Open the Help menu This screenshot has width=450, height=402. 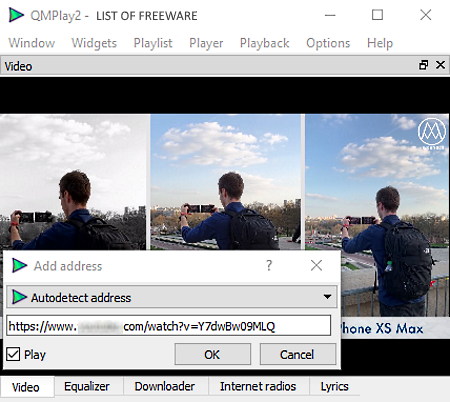tap(380, 43)
